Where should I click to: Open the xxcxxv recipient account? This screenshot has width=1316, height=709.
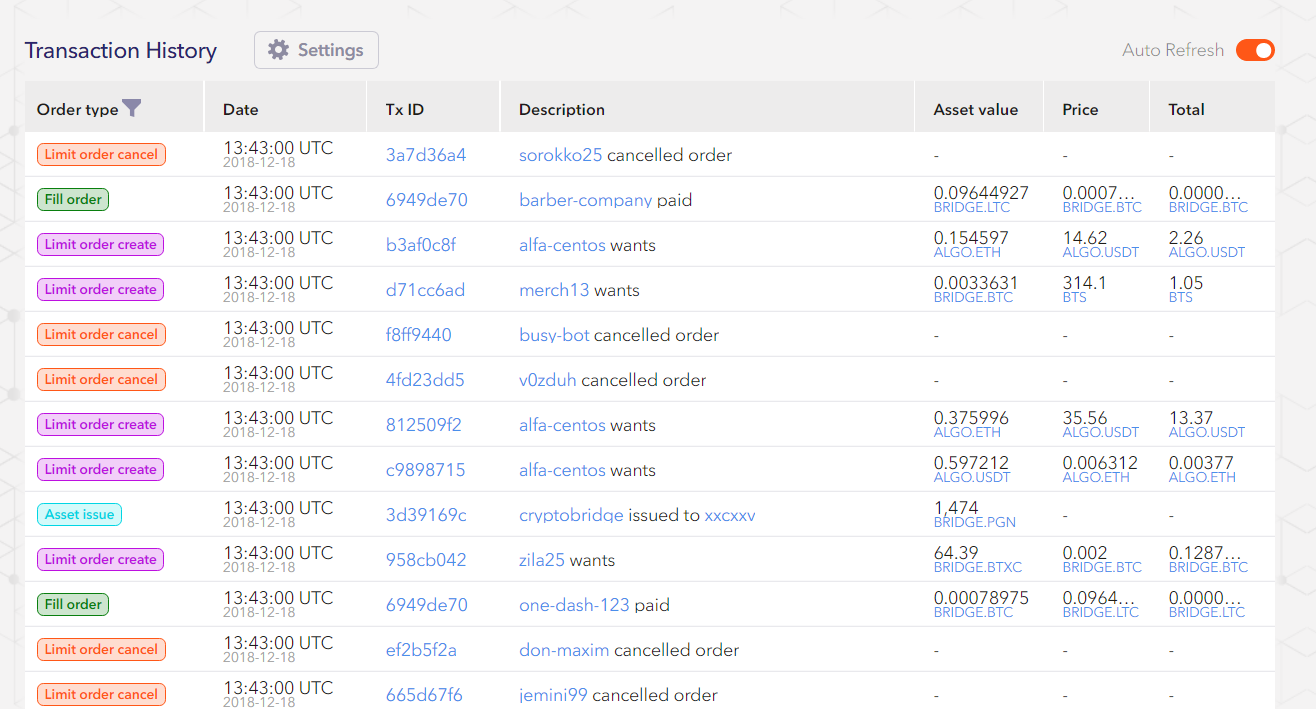pos(730,515)
